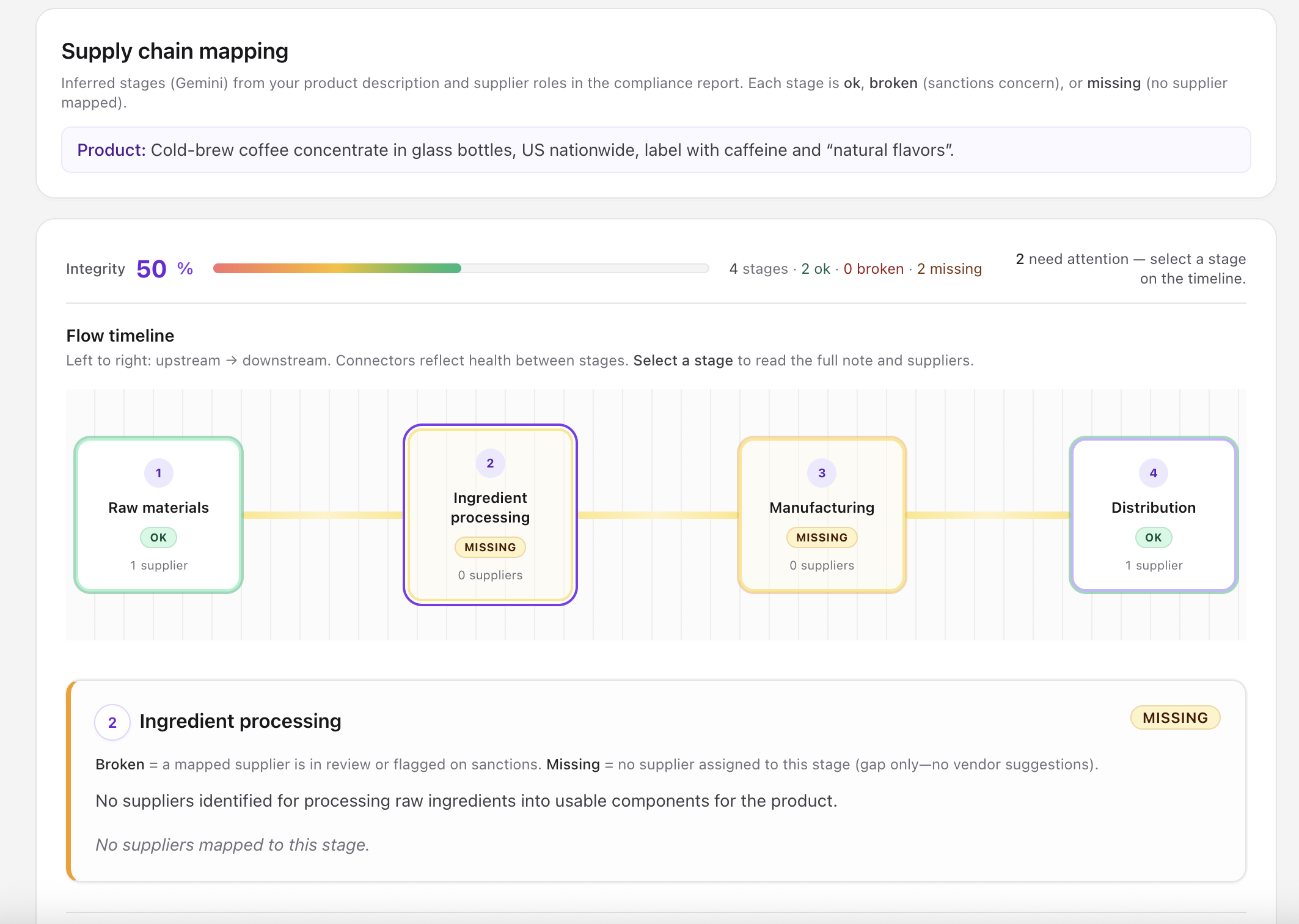
Task: Click the '2 missing' stage count
Action: (949, 269)
